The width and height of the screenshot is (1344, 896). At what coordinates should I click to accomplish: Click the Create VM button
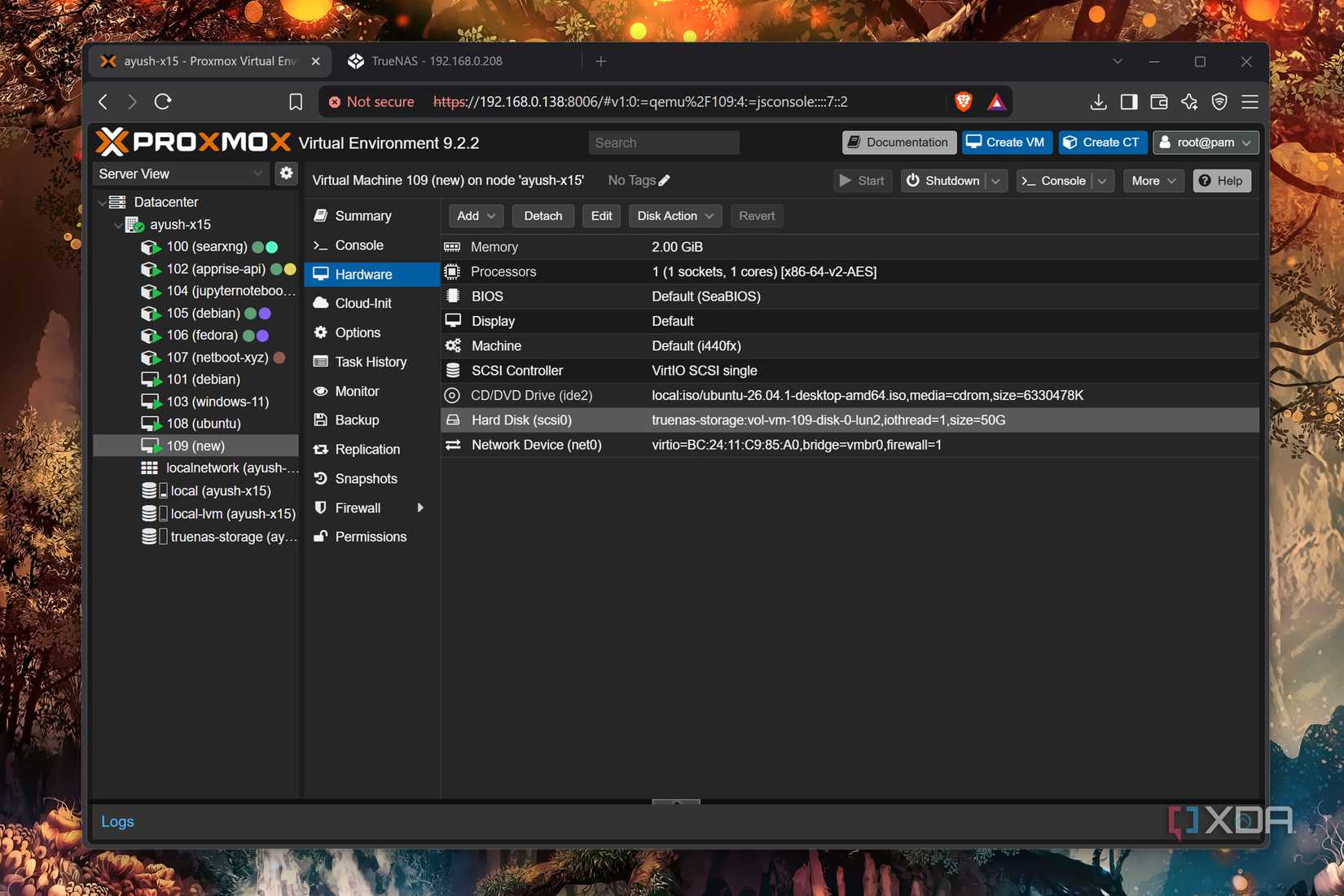pos(1007,143)
